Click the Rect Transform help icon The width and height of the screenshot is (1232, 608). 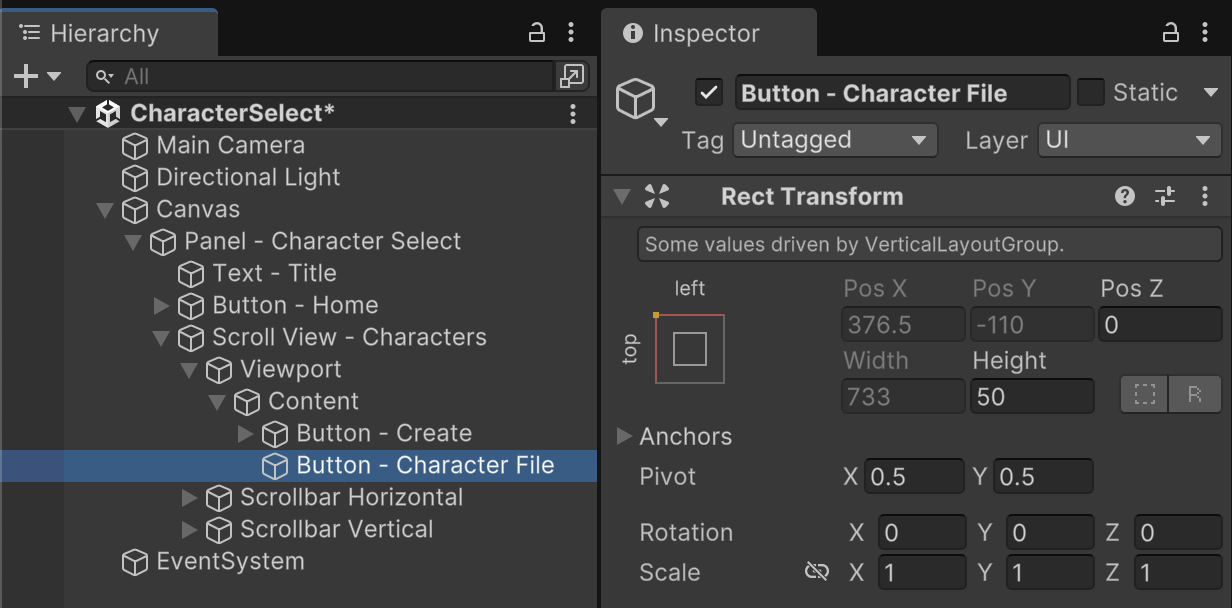tap(1125, 197)
